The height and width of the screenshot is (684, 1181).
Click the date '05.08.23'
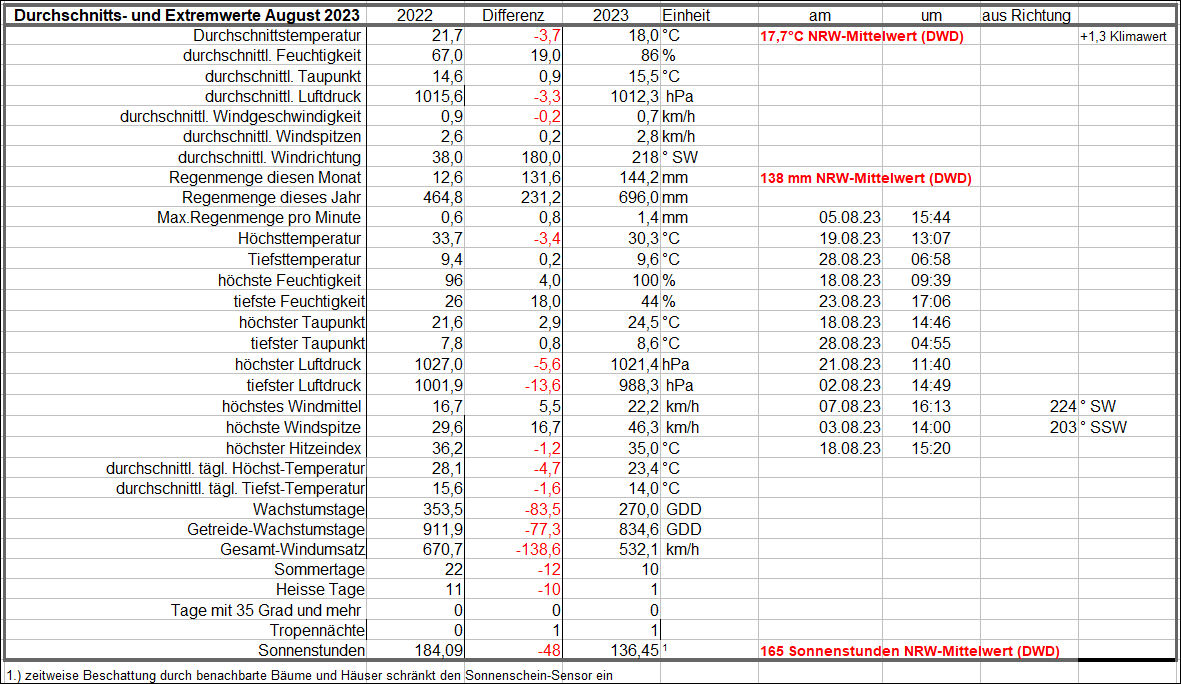tap(850, 218)
